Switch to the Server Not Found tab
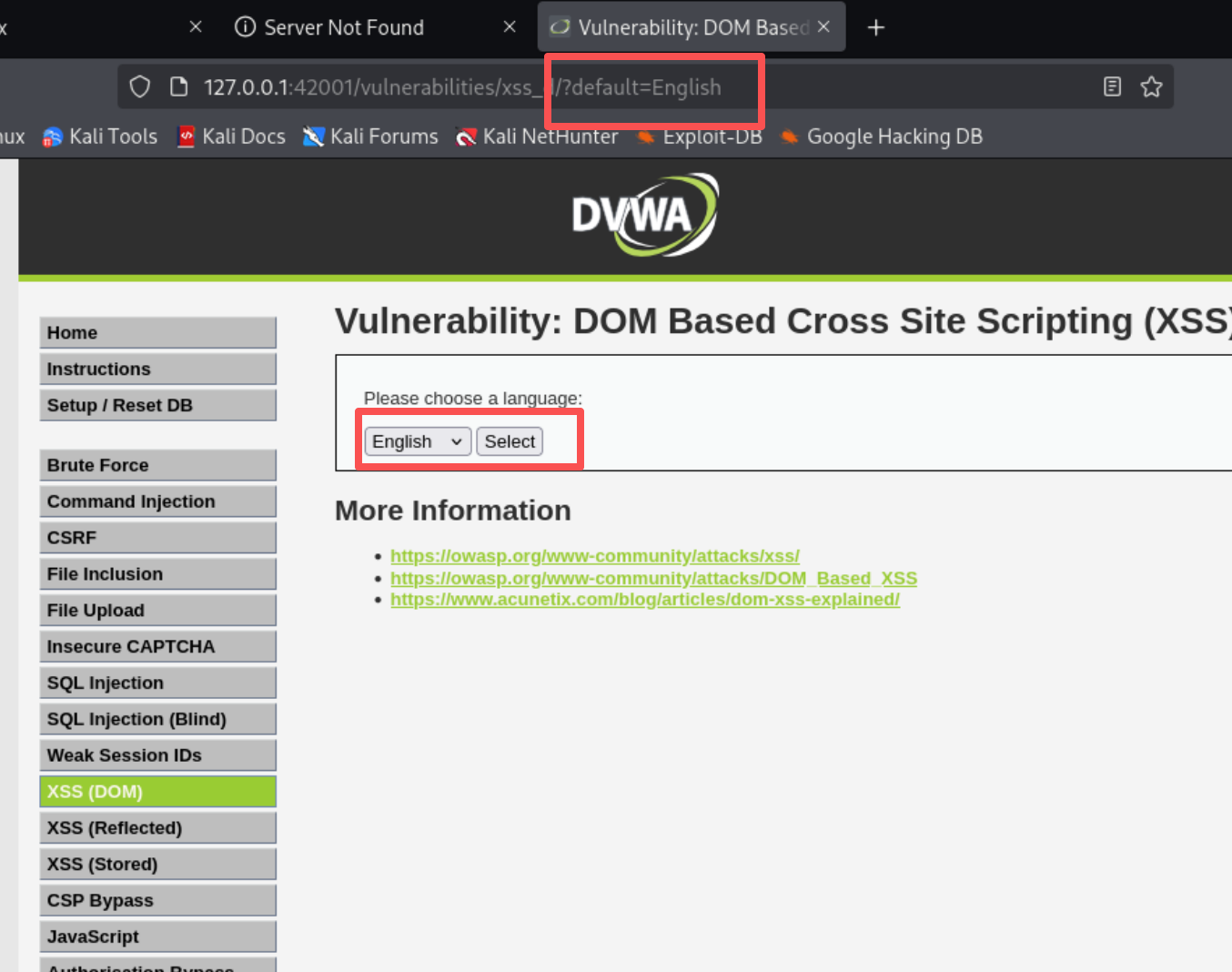 (344, 27)
